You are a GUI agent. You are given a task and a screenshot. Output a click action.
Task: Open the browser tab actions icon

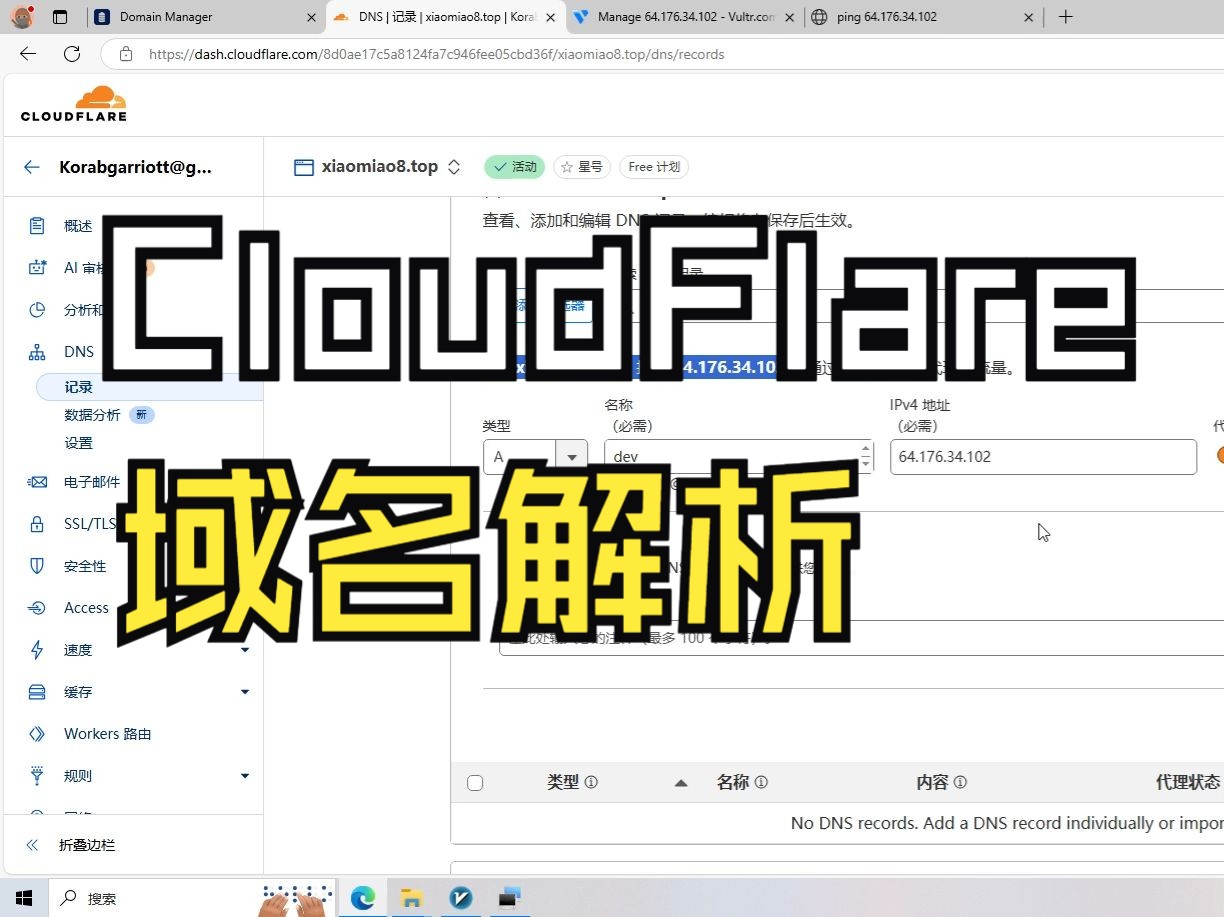click(60, 17)
